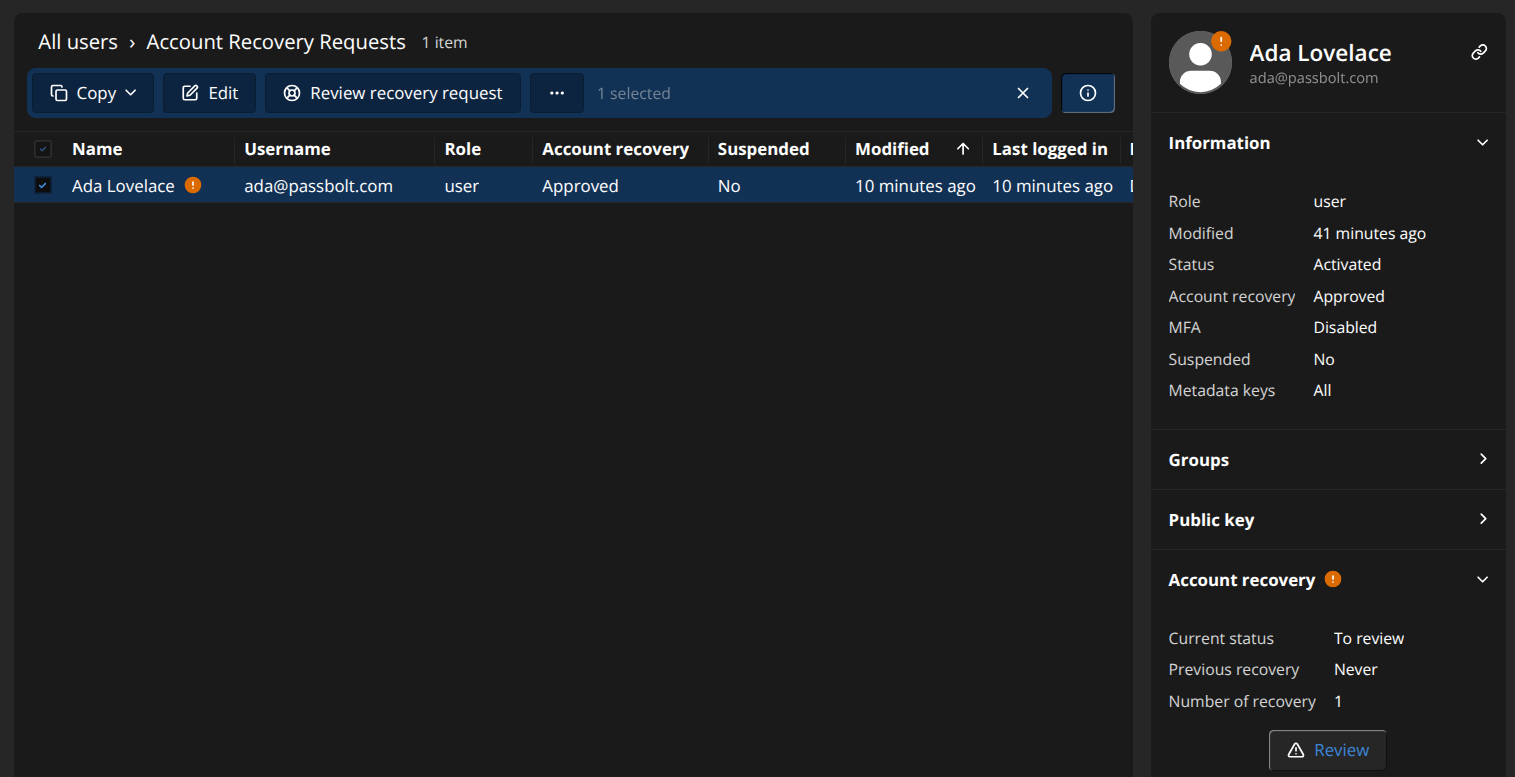Open the All users breadcrumb

tap(78, 41)
